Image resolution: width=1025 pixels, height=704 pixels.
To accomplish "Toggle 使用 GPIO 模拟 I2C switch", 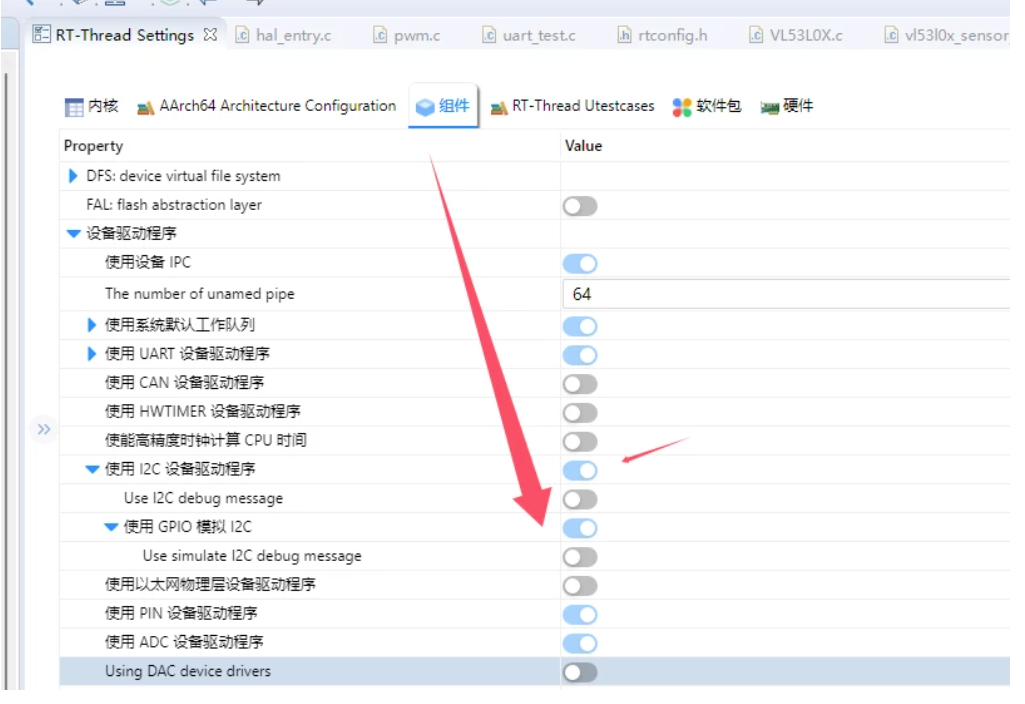I will (x=580, y=528).
